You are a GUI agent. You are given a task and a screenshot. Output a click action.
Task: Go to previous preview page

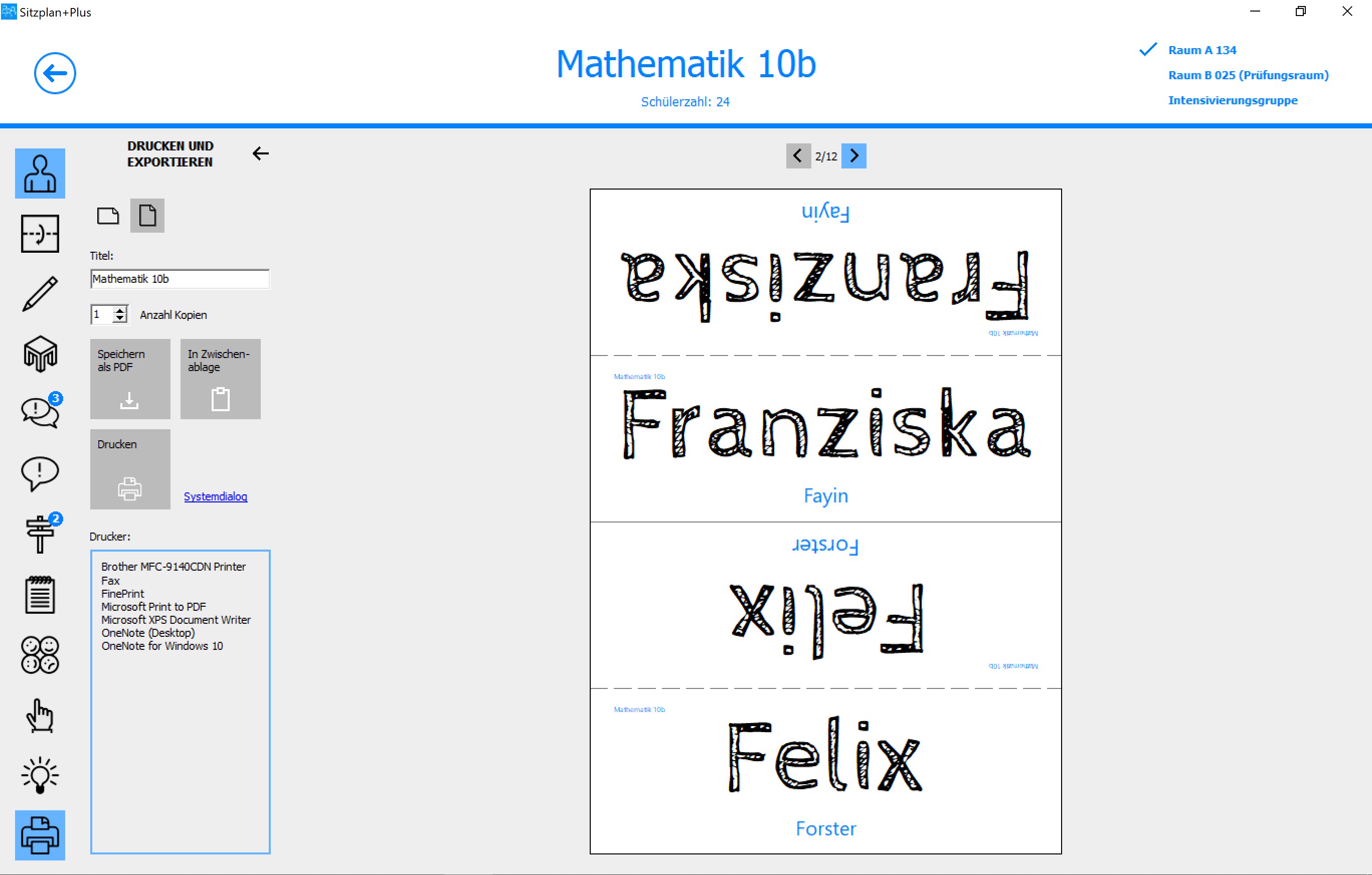(798, 155)
